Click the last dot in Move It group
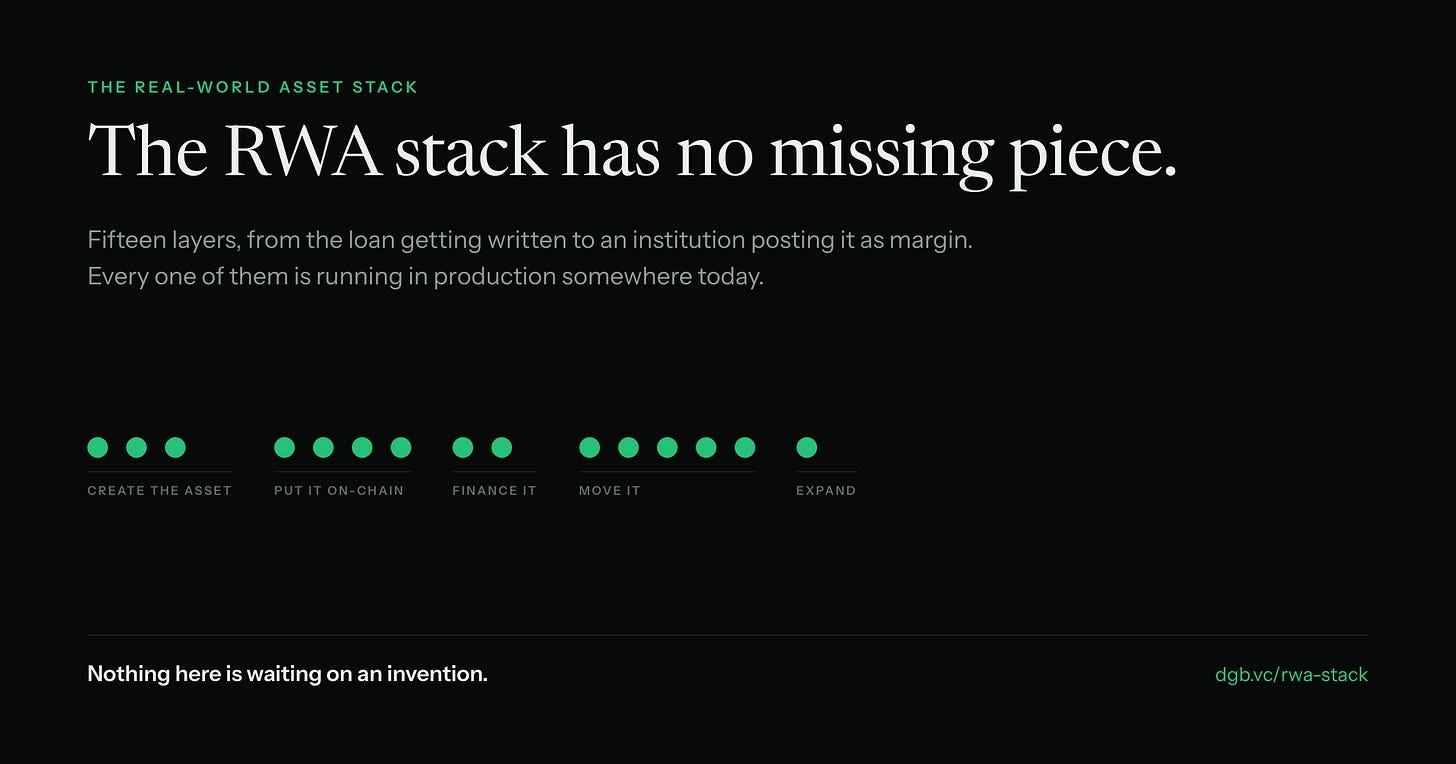1456x764 pixels. pyautogui.click(x=745, y=447)
